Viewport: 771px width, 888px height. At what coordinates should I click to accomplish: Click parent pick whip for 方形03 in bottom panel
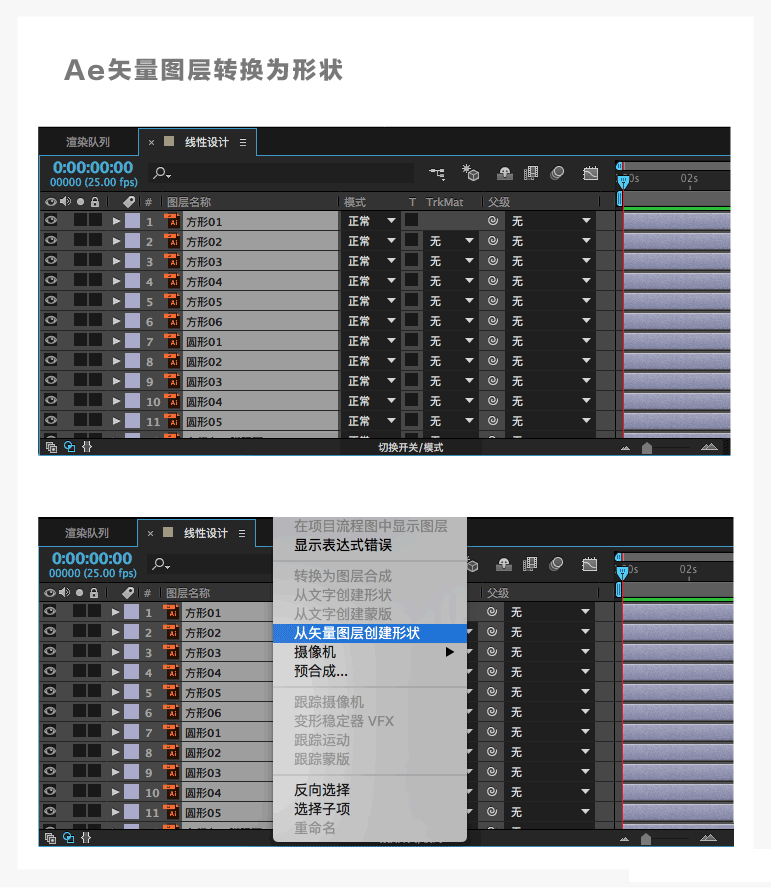[x=492, y=652]
